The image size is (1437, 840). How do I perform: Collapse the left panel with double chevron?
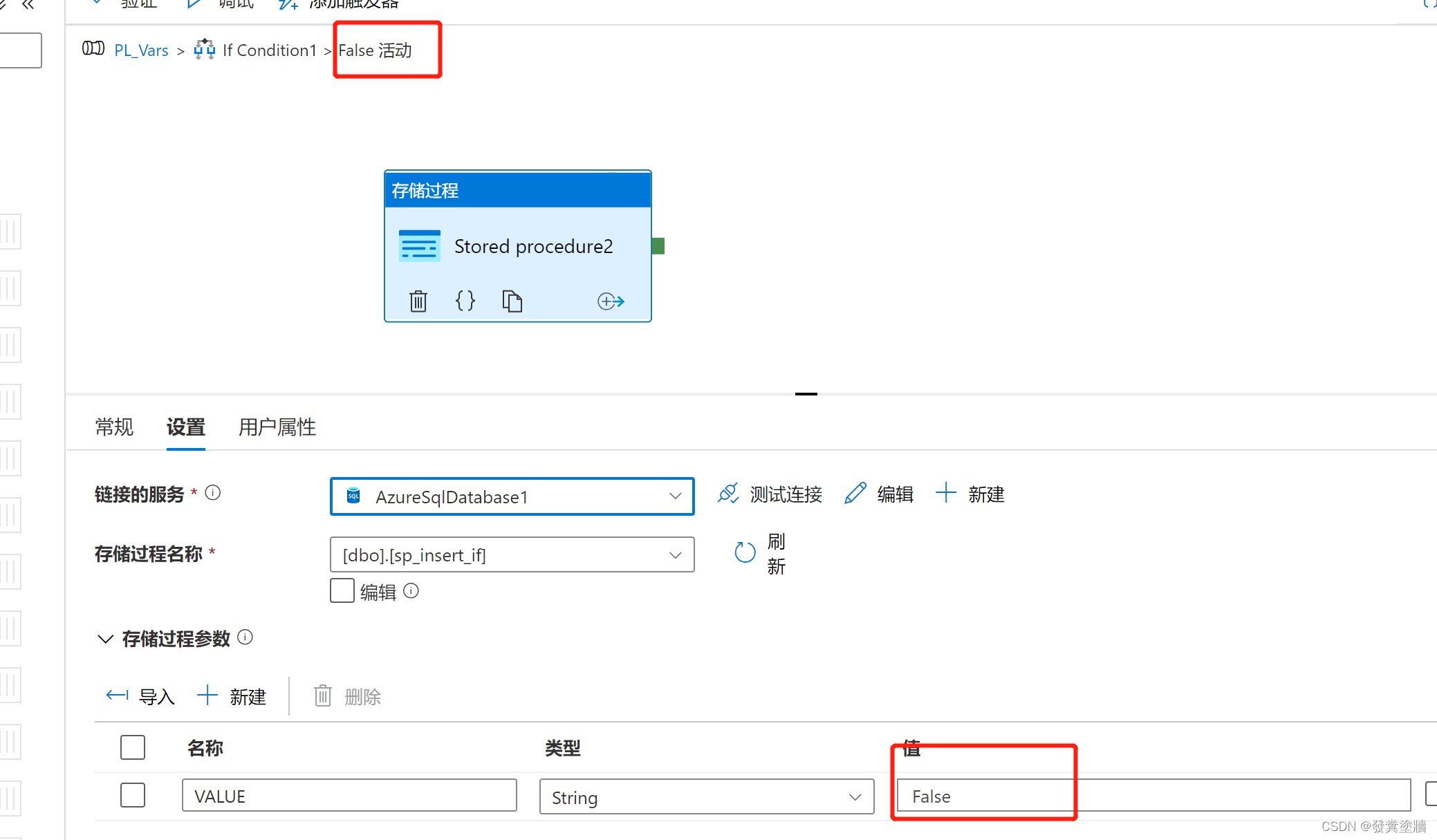tap(28, 5)
